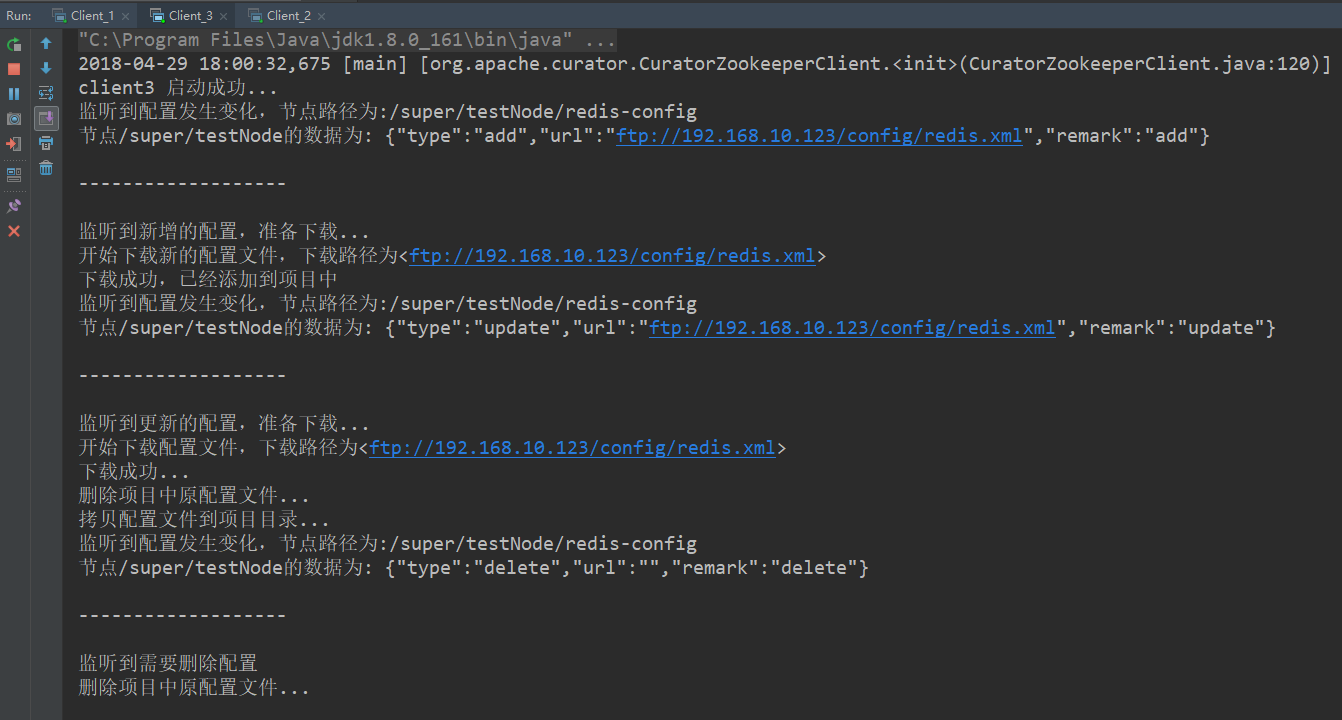
Task: Close the Client_1 tab
Action: pyautogui.click(x=124, y=16)
